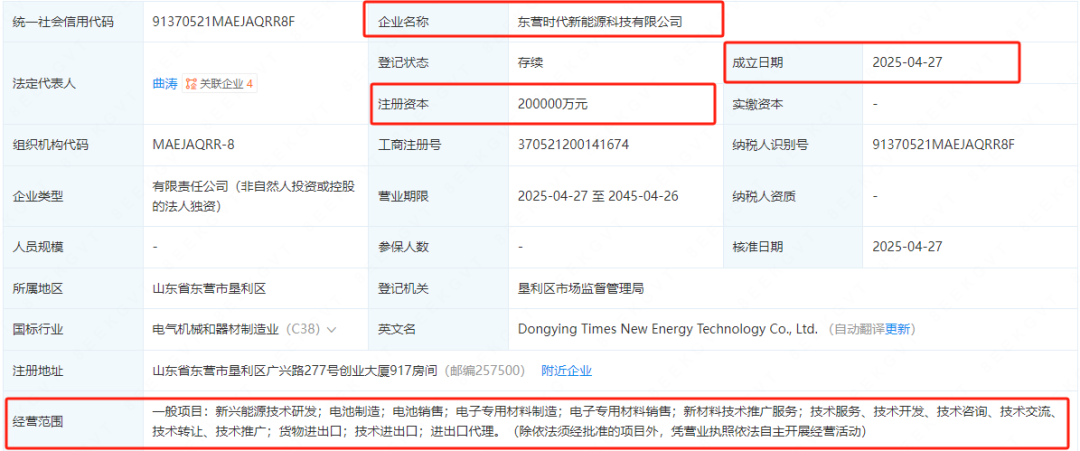
Task: Click the 核准日期 value 2025-04-27
Action: tap(907, 247)
